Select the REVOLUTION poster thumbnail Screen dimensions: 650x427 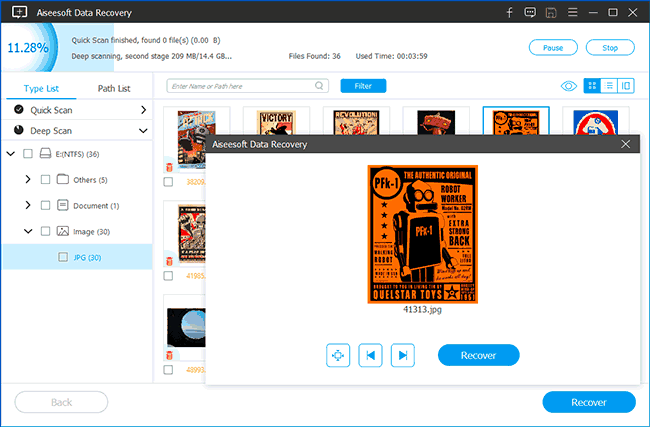(356, 122)
